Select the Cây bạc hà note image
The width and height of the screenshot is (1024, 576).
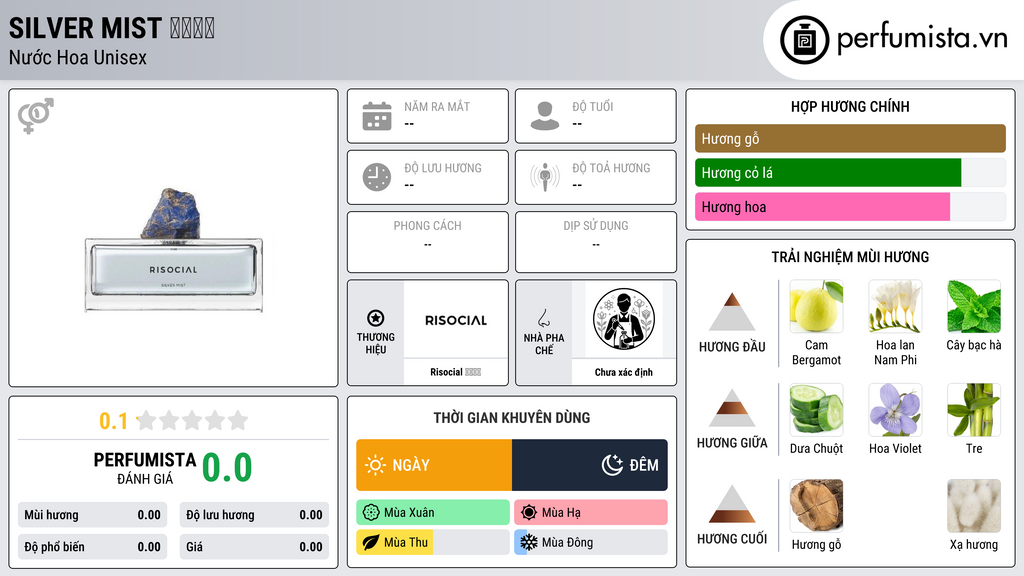pyautogui.click(x=974, y=306)
